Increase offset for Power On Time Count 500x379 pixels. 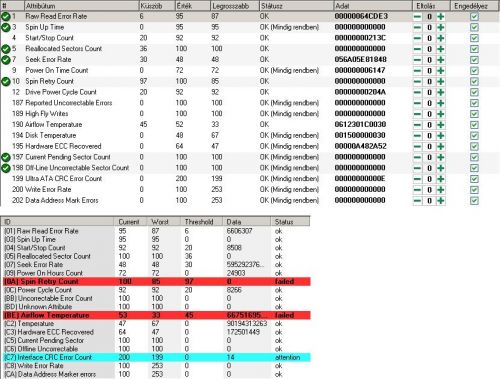(441, 71)
